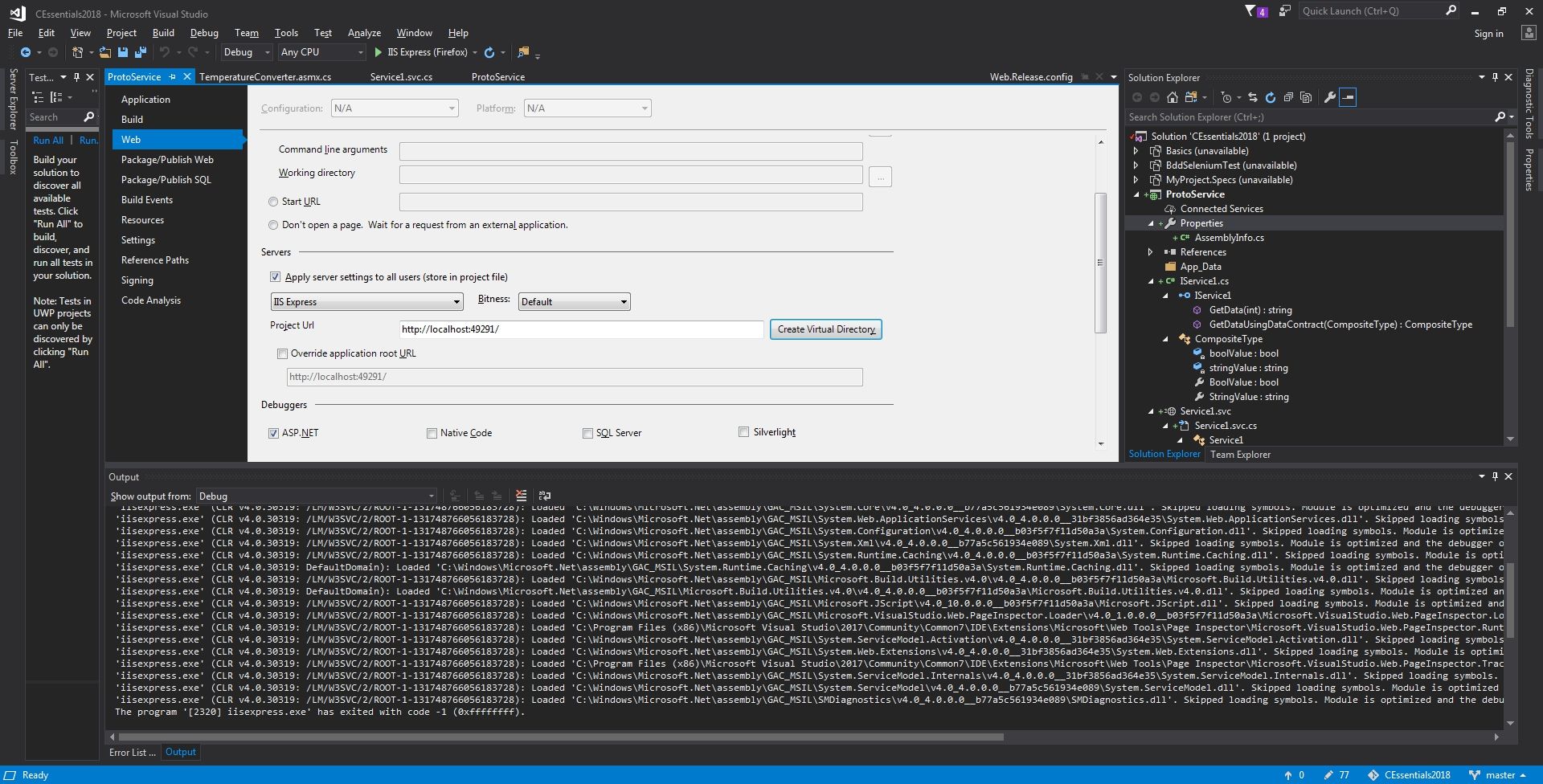This screenshot has height=784, width=1543.
Task: Click the browse button beside Working directory
Action: point(880,177)
